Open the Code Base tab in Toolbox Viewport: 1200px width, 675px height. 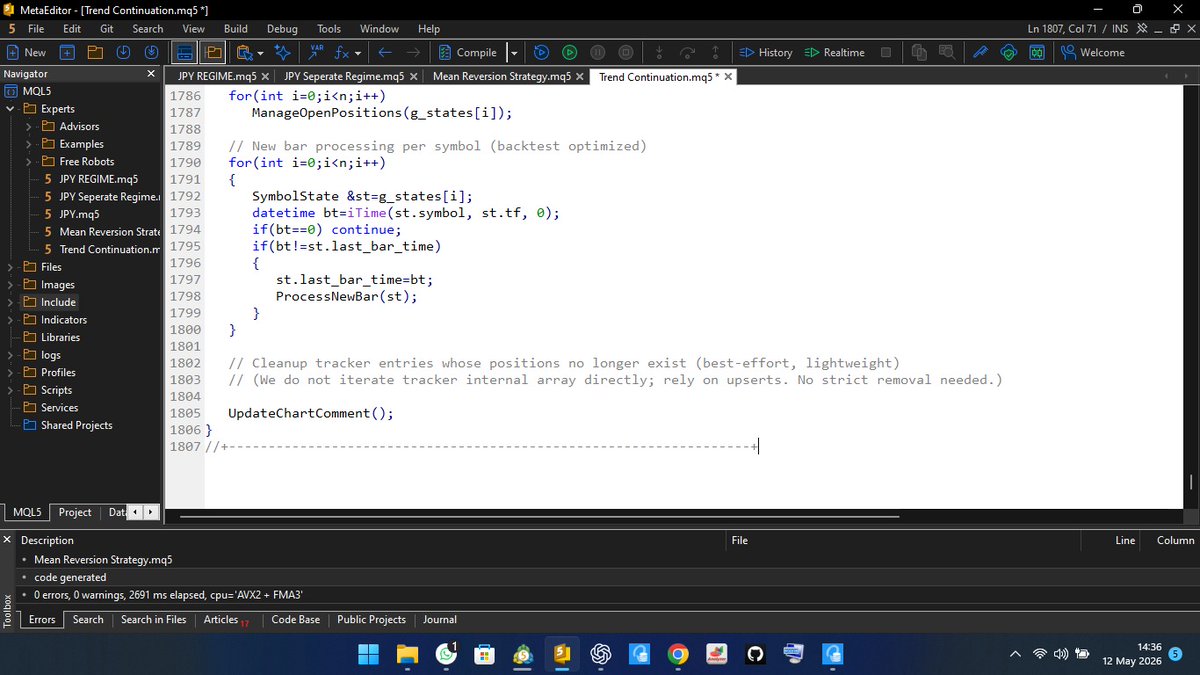pyautogui.click(x=295, y=620)
